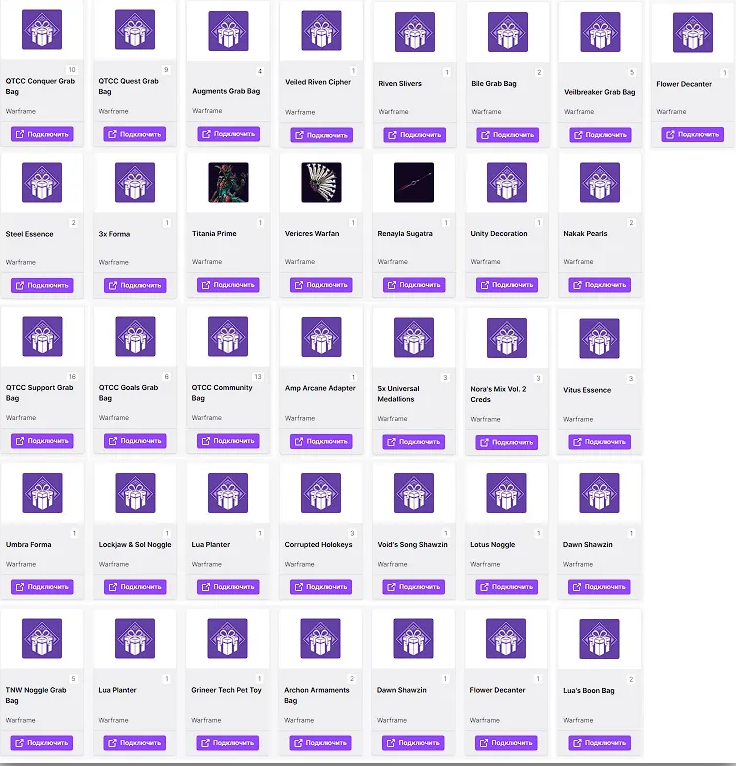The width and height of the screenshot is (736, 766).
Task: Click Подключить under Vitus Essence
Action: tap(599, 442)
